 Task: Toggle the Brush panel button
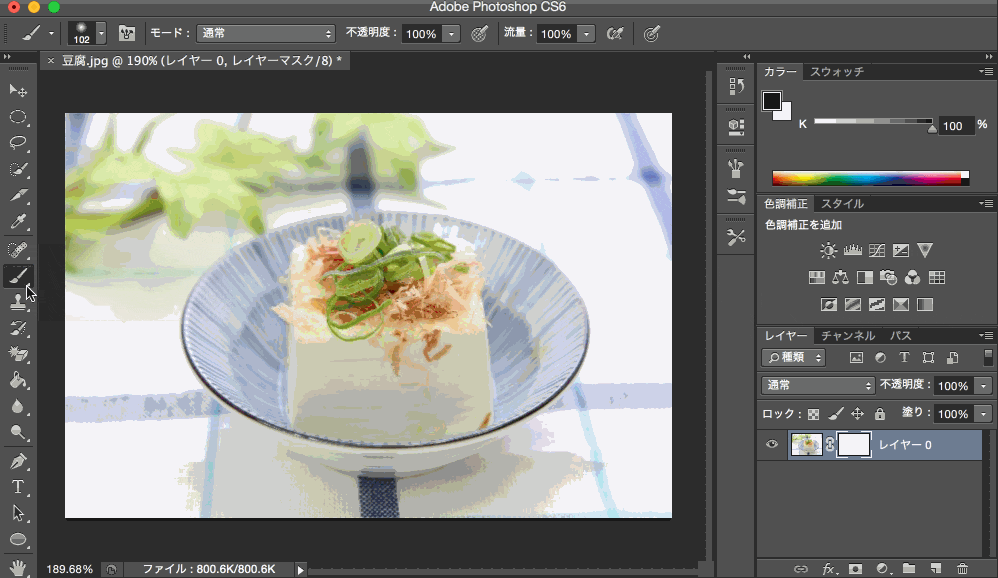point(127,33)
